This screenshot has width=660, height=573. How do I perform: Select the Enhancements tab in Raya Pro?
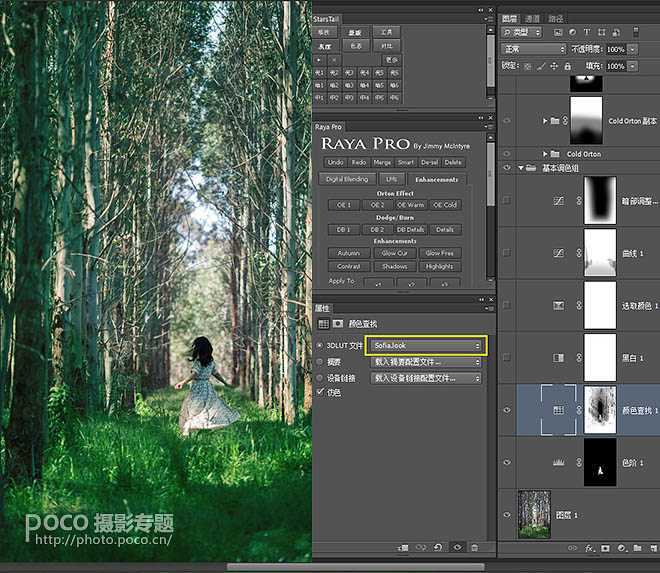pos(436,179)
